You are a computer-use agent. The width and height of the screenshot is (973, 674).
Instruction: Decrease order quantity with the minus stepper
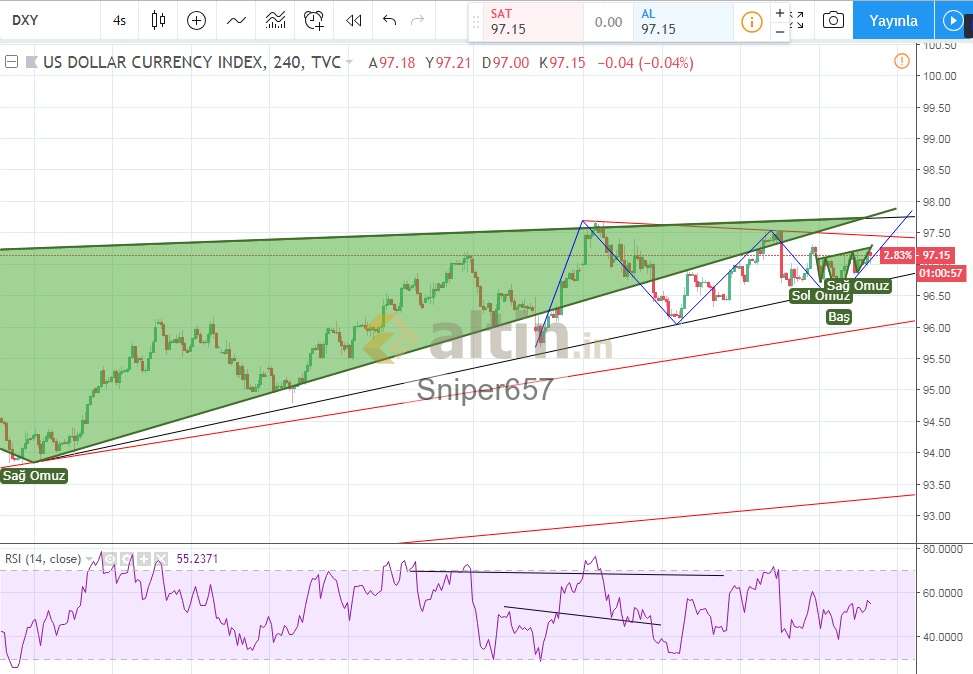[780, 31]
